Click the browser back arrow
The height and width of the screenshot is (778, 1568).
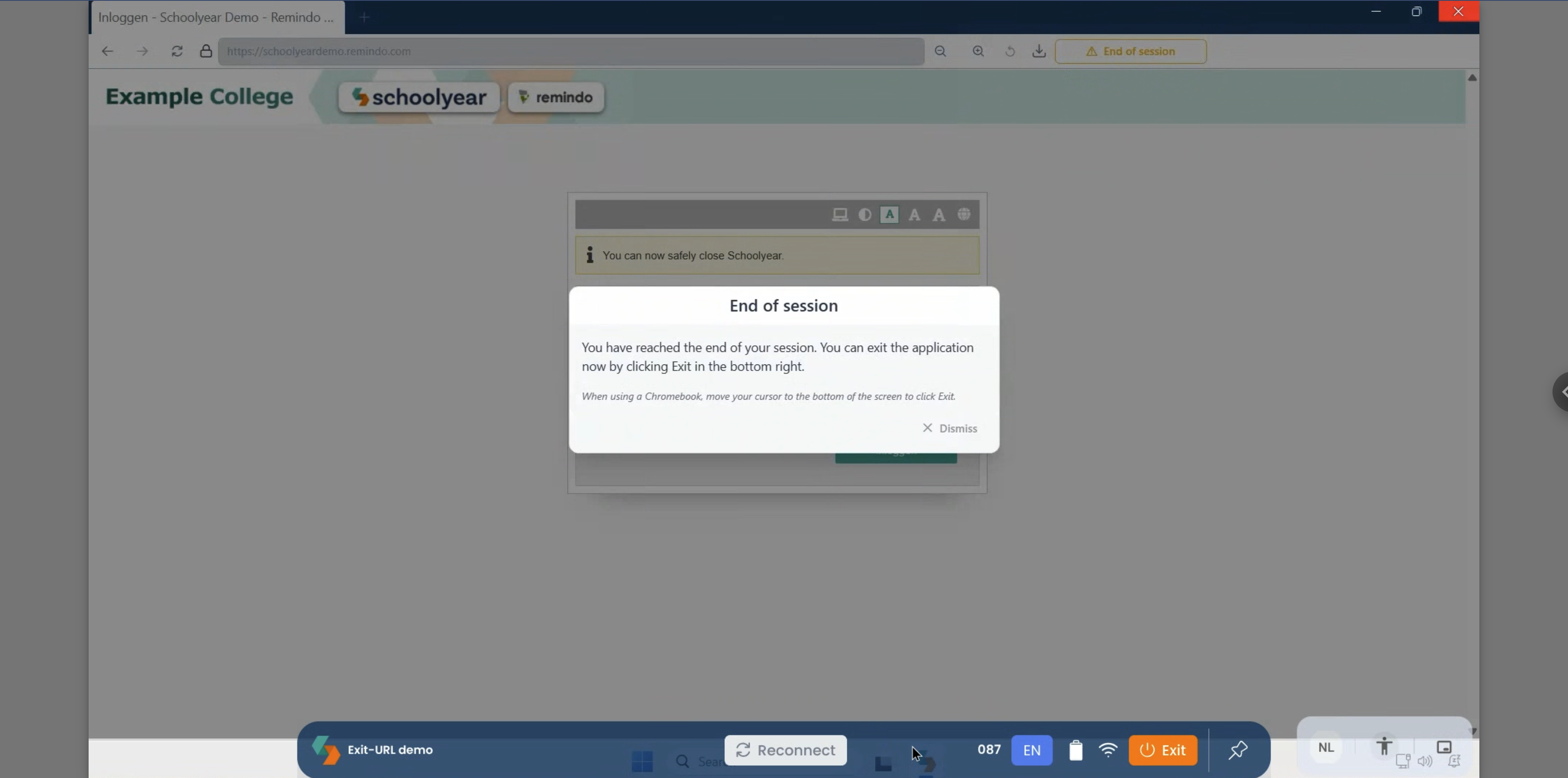point(108,51)
